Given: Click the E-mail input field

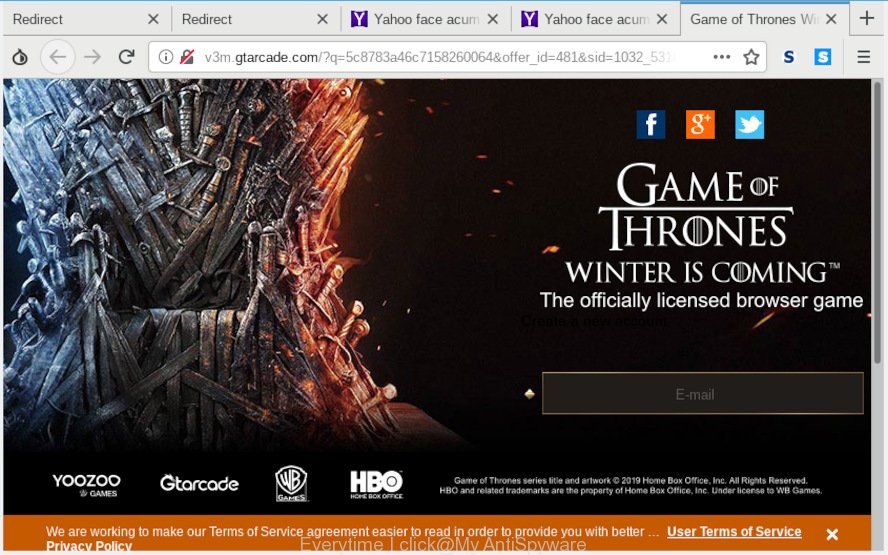Looking at the screenshot, I should pos(702,394).
